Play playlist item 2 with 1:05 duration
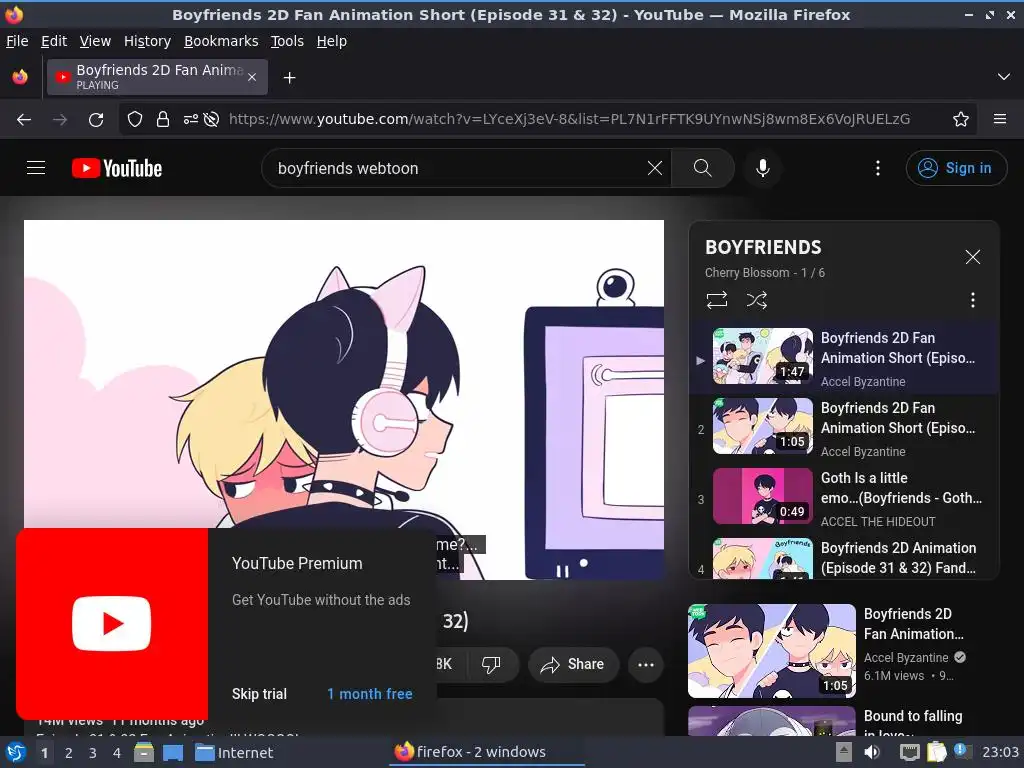Viewport: 1024px width, 768px height. [x=762, y=426]
